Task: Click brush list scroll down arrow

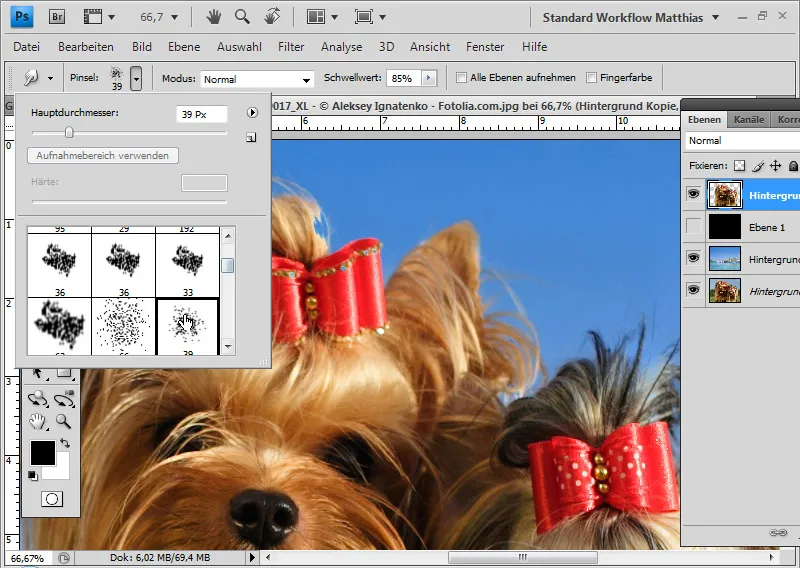Action: [228, 347]
